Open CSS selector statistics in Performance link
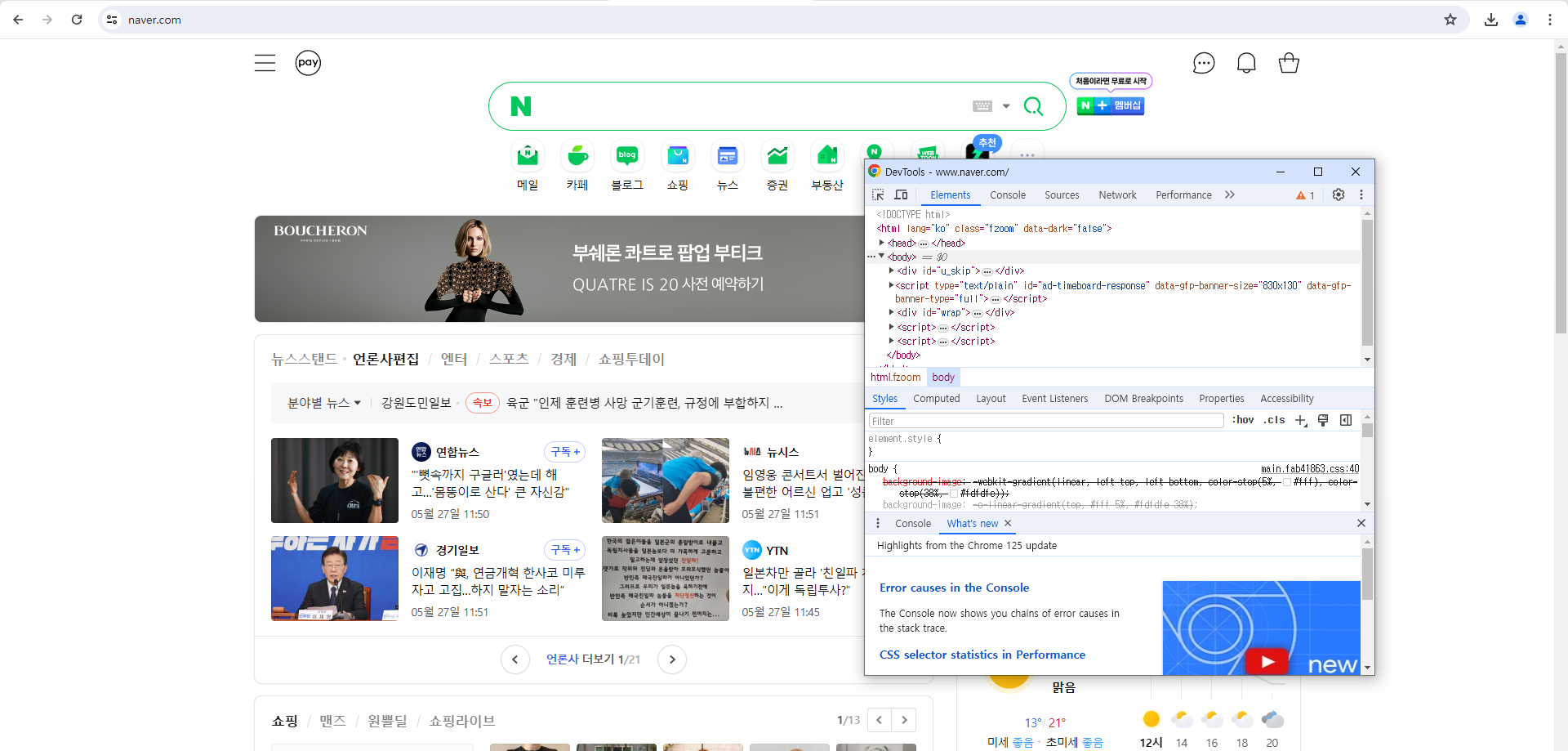The image size is (1568, 751). (982, 655)
